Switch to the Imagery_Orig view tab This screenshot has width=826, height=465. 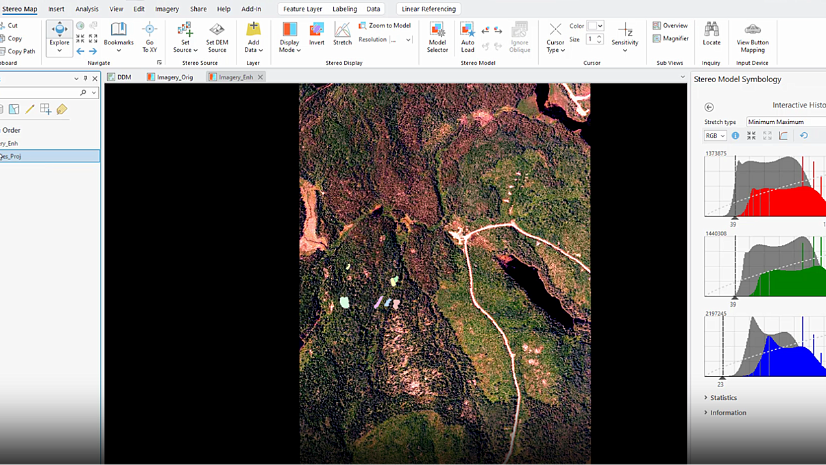(x=170, y=77)
